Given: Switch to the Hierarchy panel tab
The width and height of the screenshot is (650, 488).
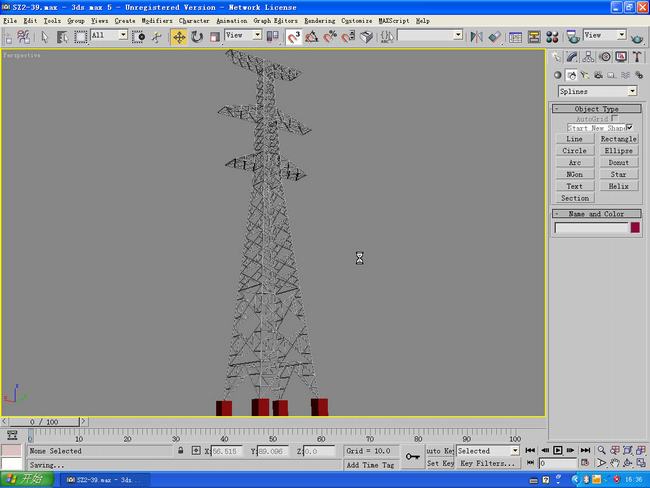Looking at the screenshot, I should click(x=588, y=57).
